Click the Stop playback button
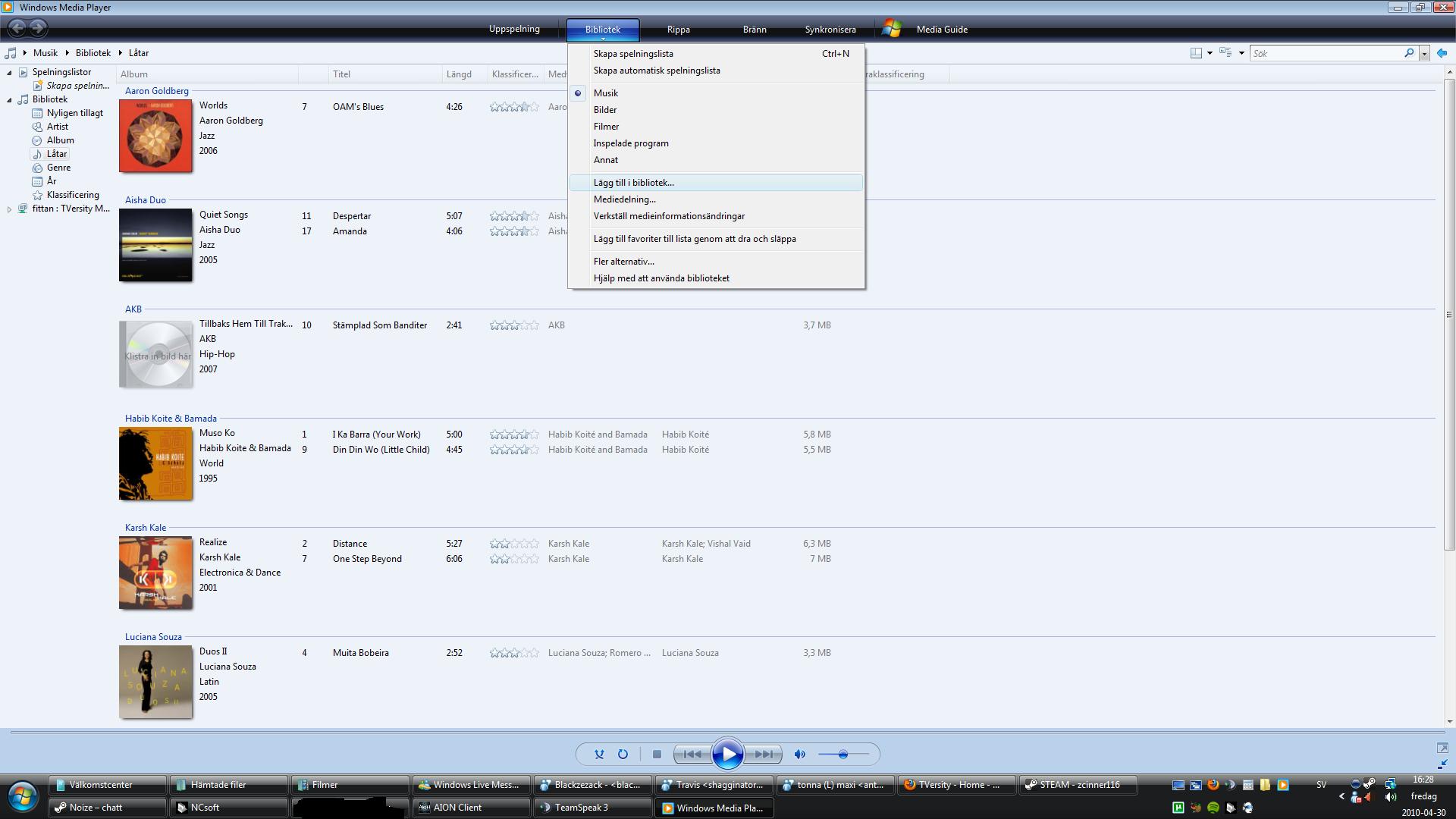This screenshot has height=819, width=1456. pos(657,754)
